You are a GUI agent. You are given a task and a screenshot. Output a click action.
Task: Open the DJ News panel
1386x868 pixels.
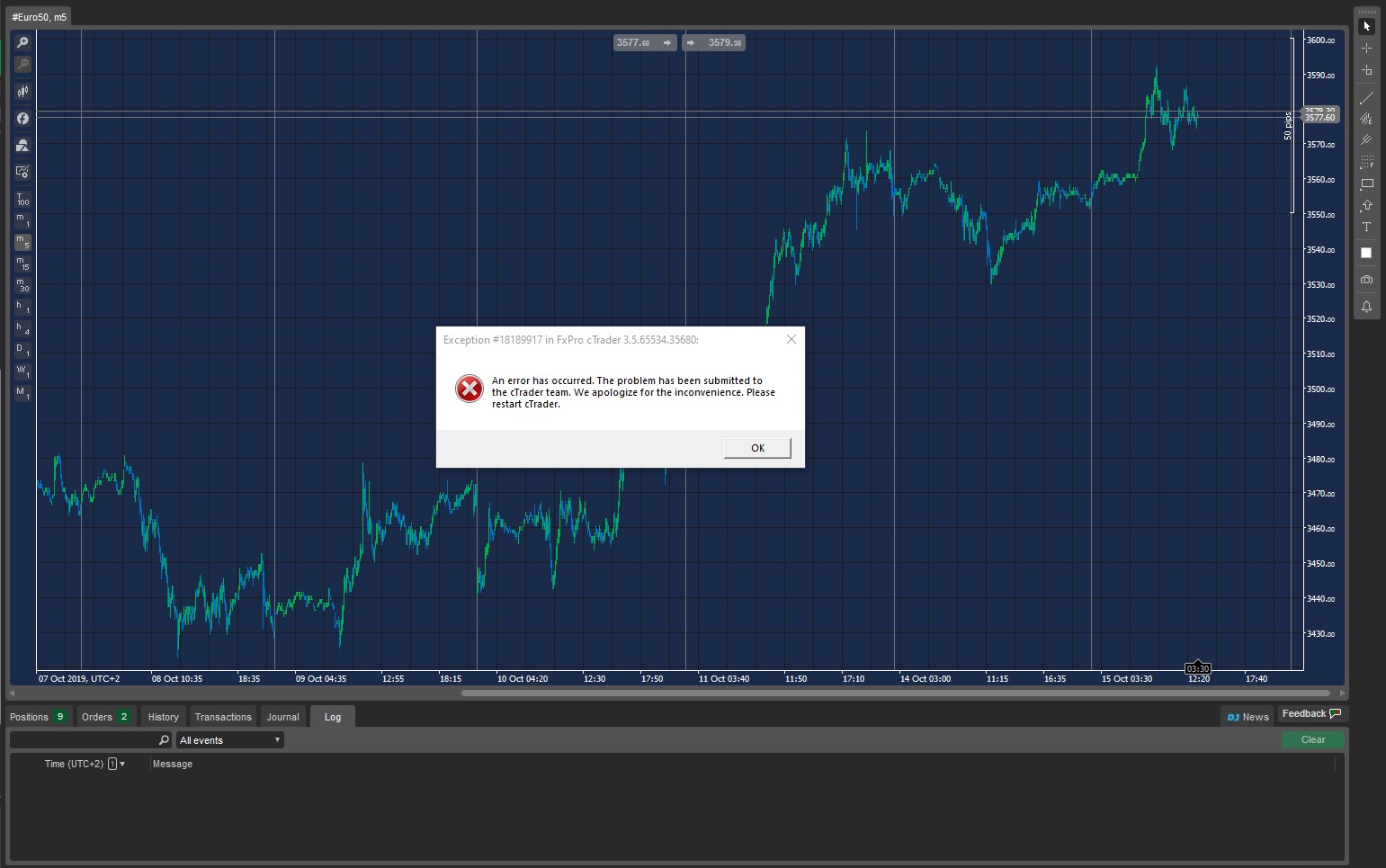[1247, 717]
